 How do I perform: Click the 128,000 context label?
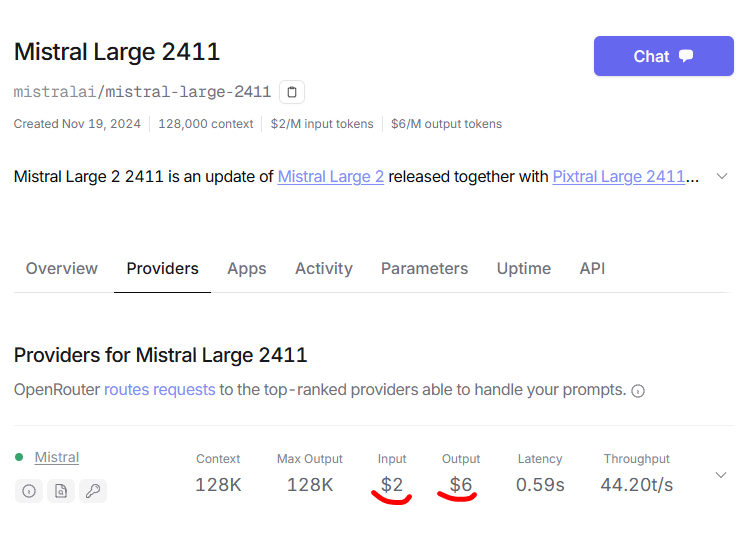click(206, 124)
